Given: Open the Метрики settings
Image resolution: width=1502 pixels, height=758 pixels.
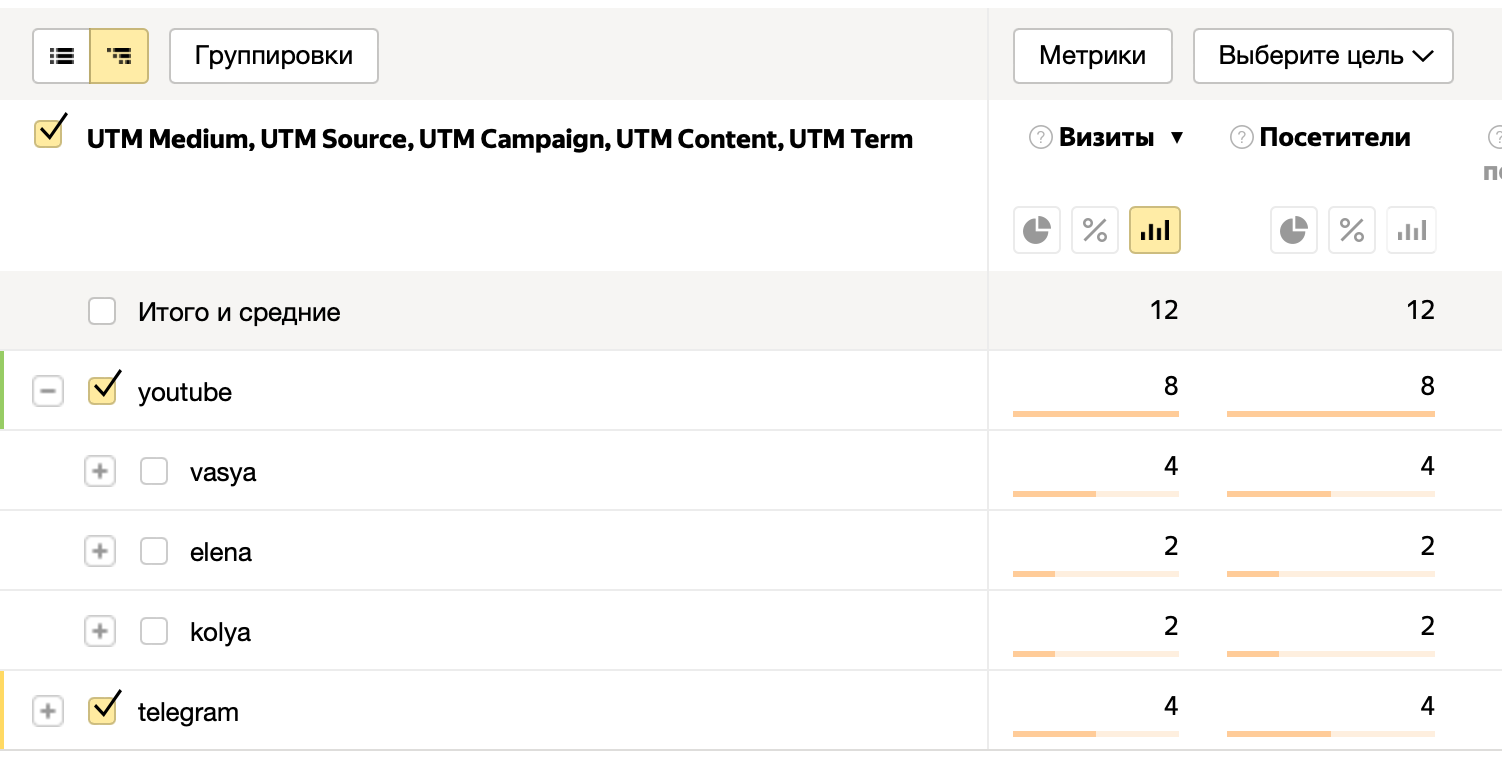Looking at the screenshot, I should [x=1092, y=56].
